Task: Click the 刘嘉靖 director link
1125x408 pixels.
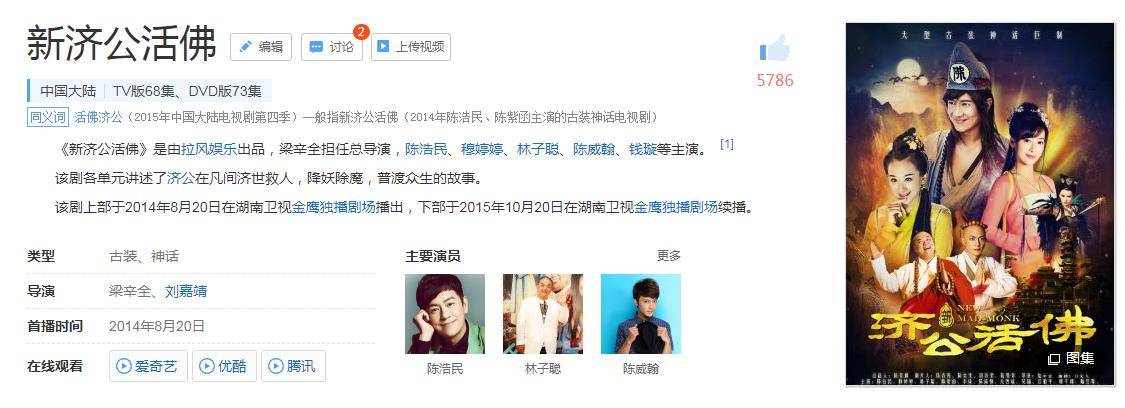Action: [186, 291]
